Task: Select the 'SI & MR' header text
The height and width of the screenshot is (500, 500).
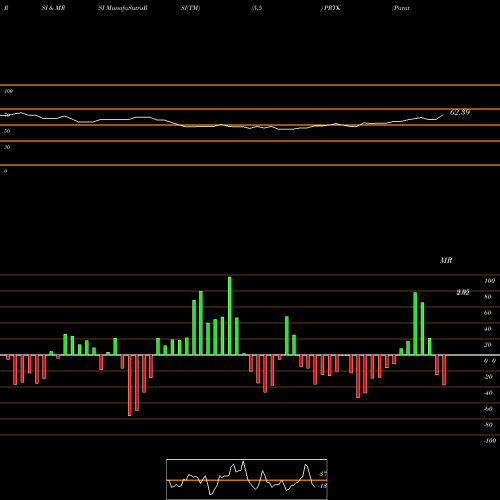Action: (x=53, y=8)
